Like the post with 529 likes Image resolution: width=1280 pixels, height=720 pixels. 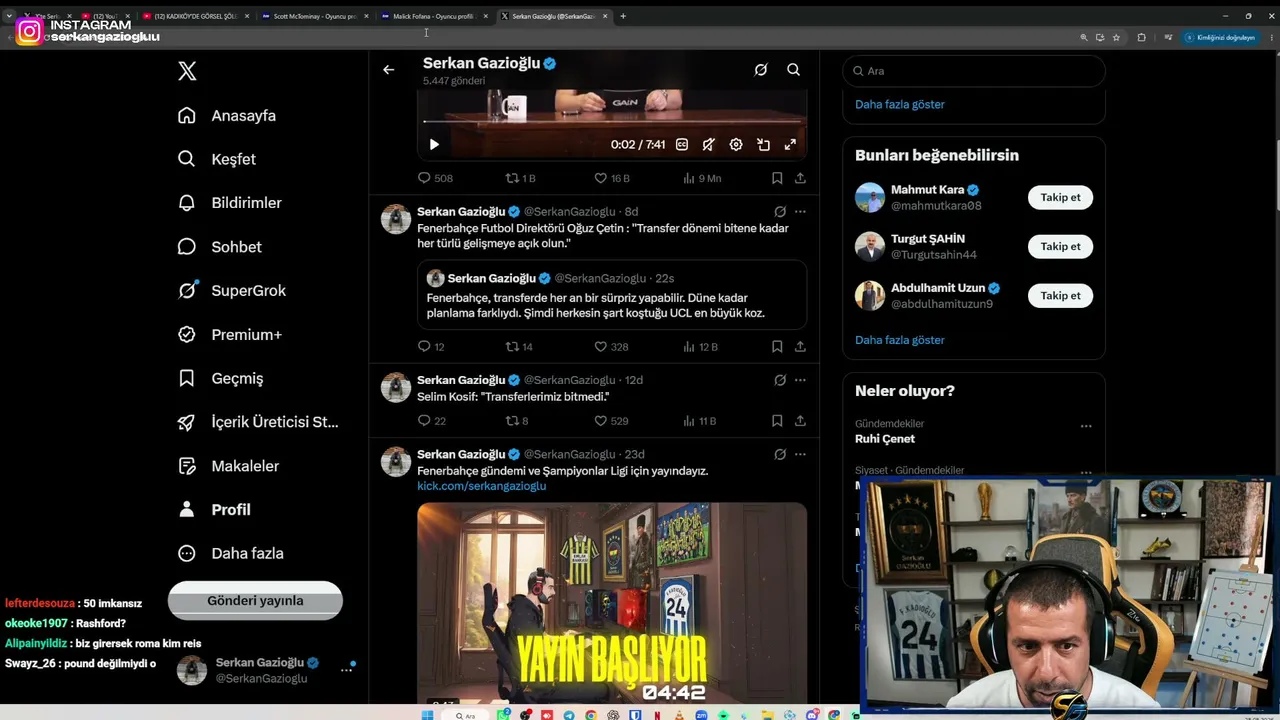pyautogui.click(x=611, y=421)
